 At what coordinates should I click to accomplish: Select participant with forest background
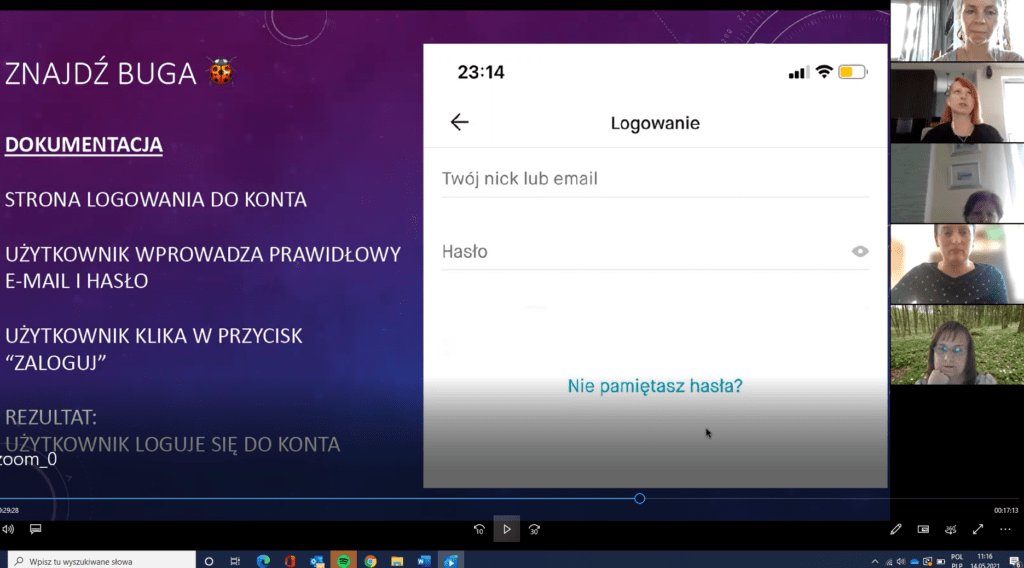pos(957,345)
